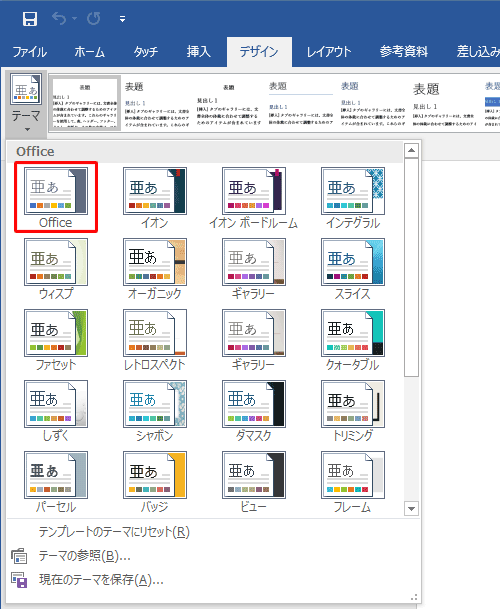Click the resize grip of theme gallery

415,597
